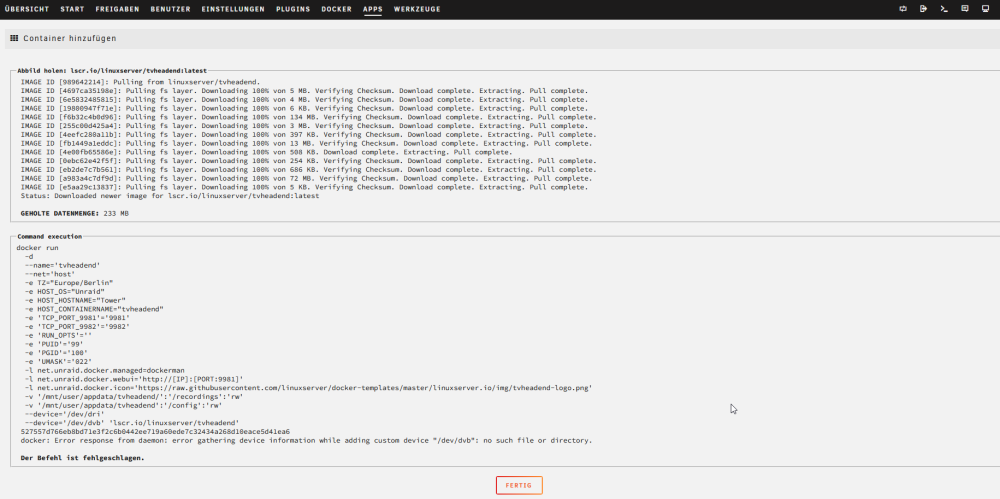1000x499 pixels.
Task: Click image ID line 6e5832485815
Action: click(x=304, y=100)
